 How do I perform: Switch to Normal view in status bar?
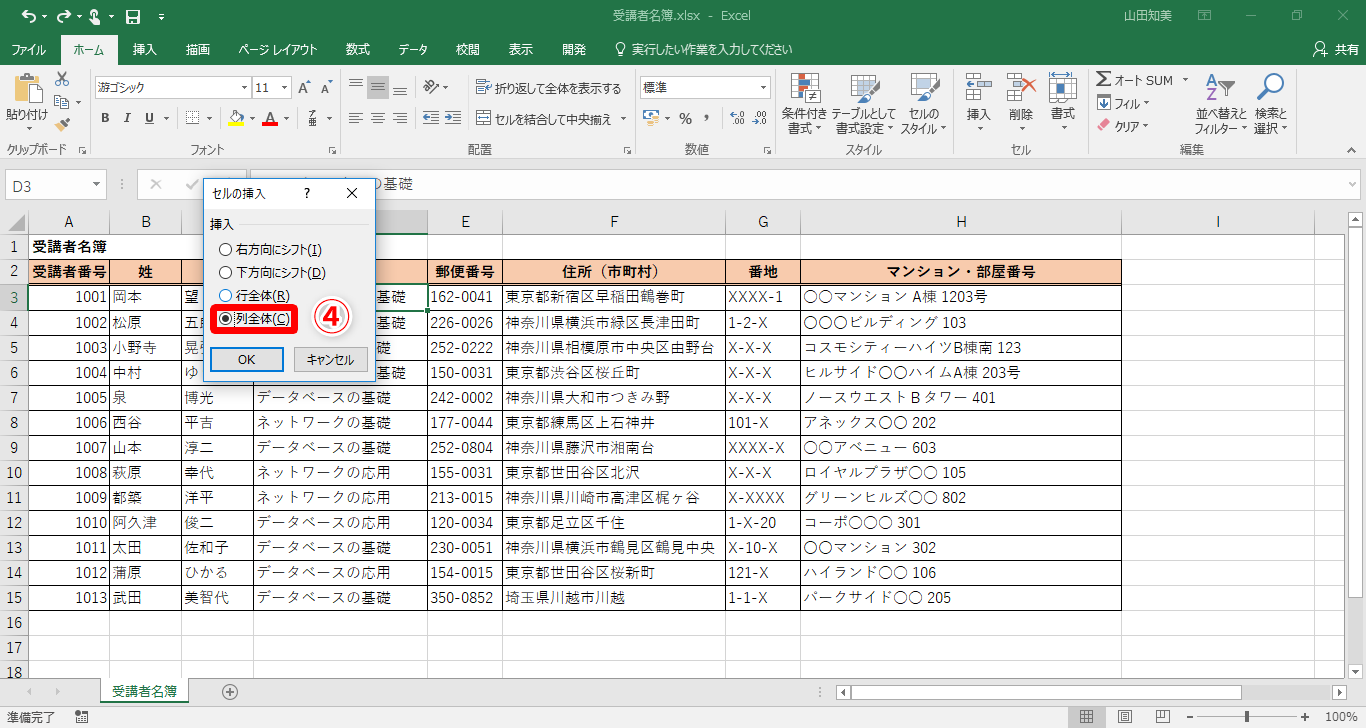(x=1086, y=717)
